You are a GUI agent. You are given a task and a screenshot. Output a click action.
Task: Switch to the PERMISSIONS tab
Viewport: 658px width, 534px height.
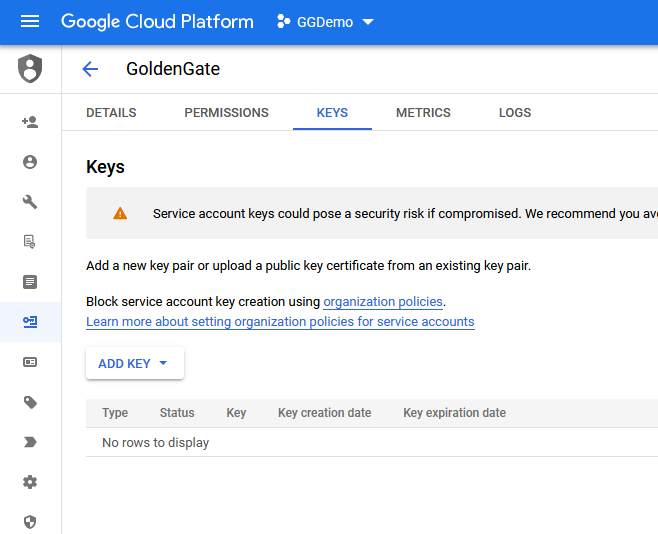226,113
